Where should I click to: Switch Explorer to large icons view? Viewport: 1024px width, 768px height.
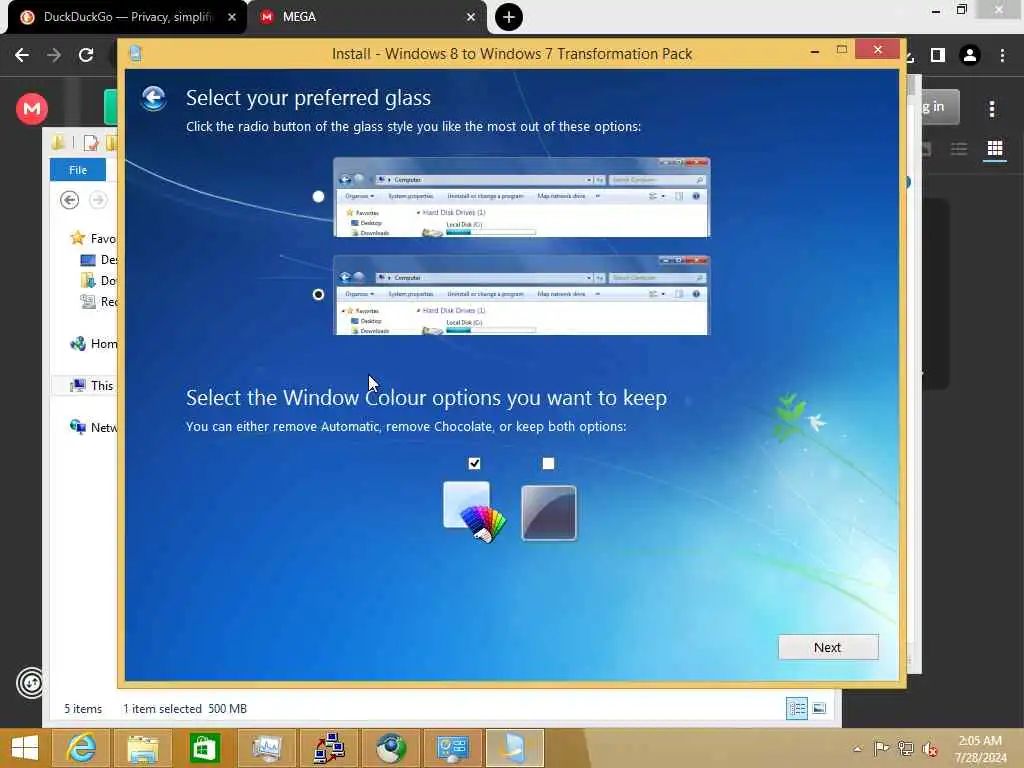(x=819, y=708)
